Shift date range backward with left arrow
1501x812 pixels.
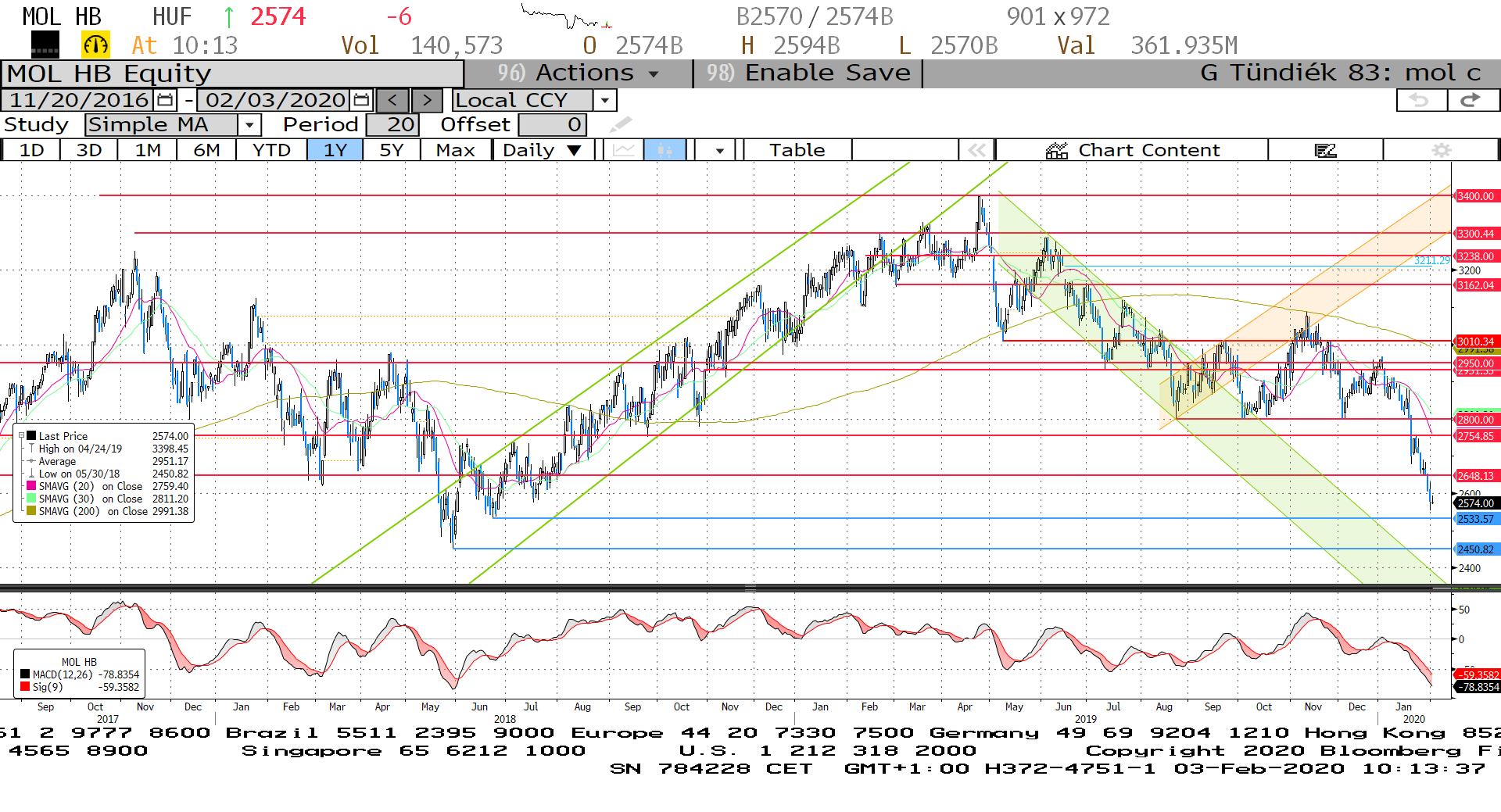pos(392,100)
